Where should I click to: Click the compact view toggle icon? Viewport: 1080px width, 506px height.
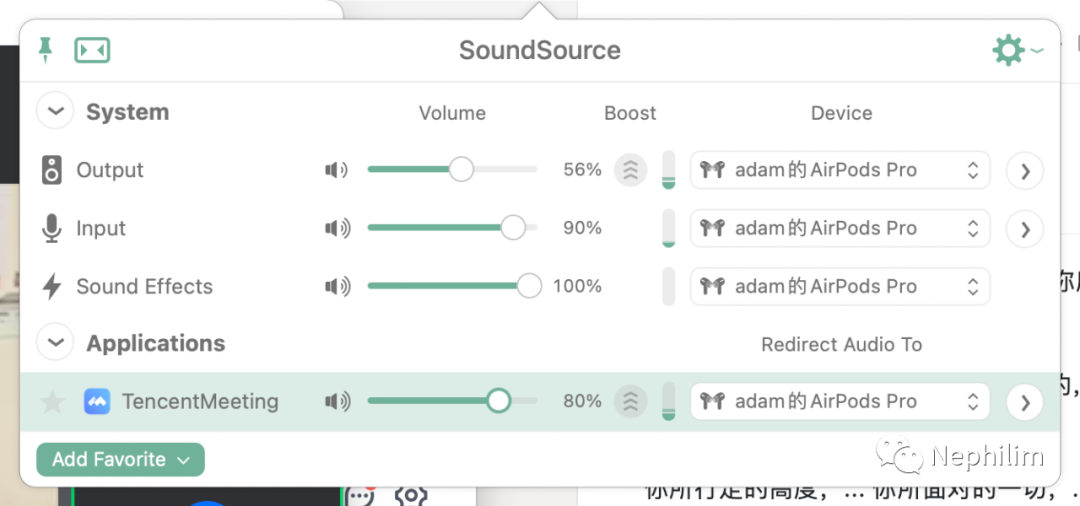92,50
